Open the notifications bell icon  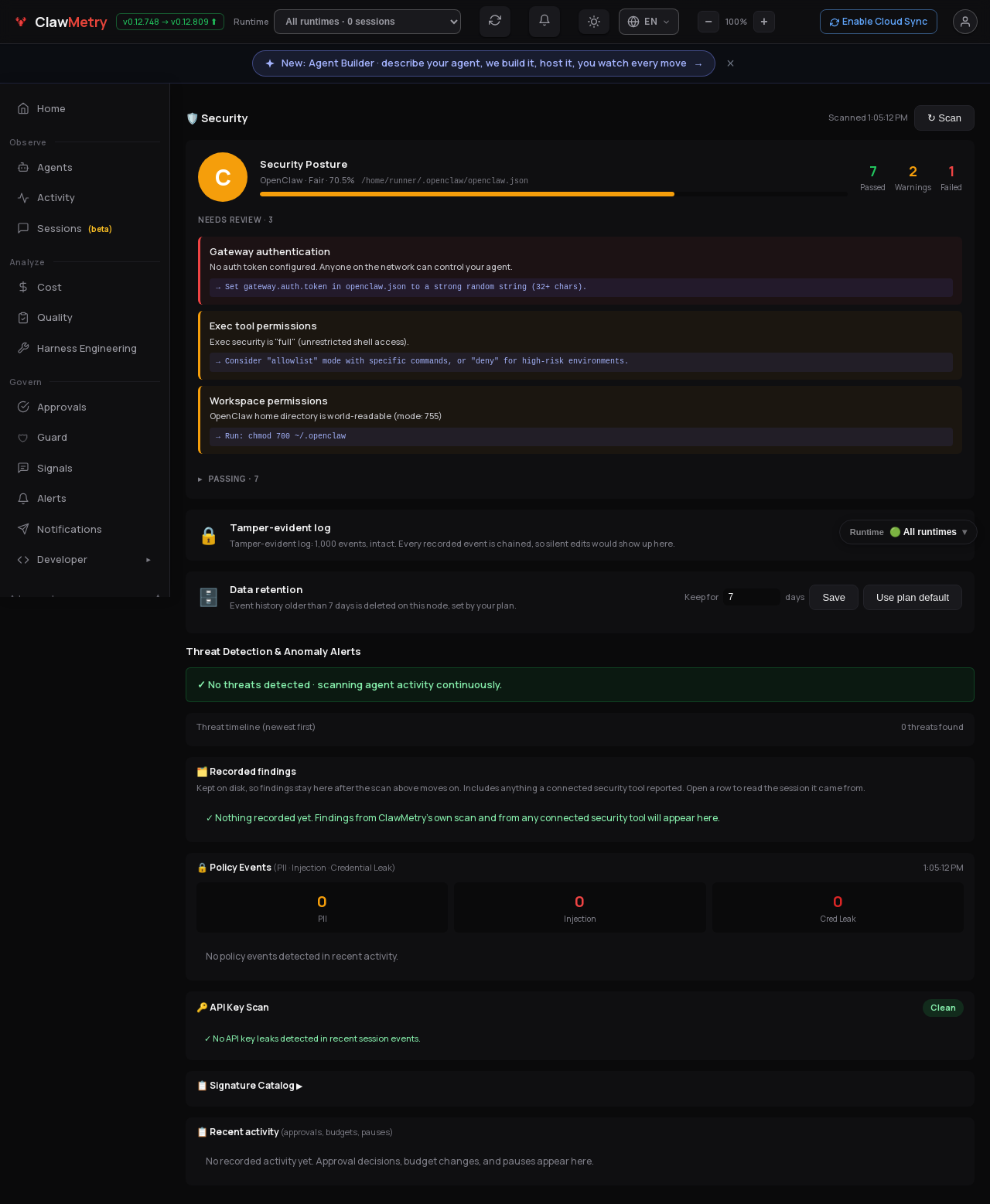click(x=544, y=21)
